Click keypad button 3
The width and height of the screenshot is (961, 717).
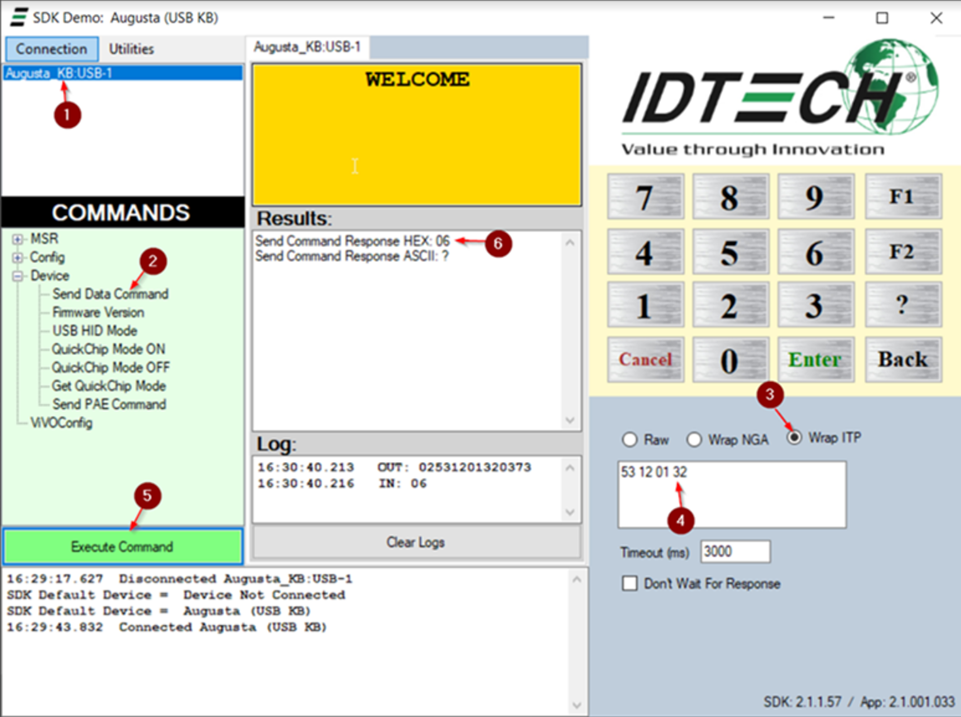point(815,305)
